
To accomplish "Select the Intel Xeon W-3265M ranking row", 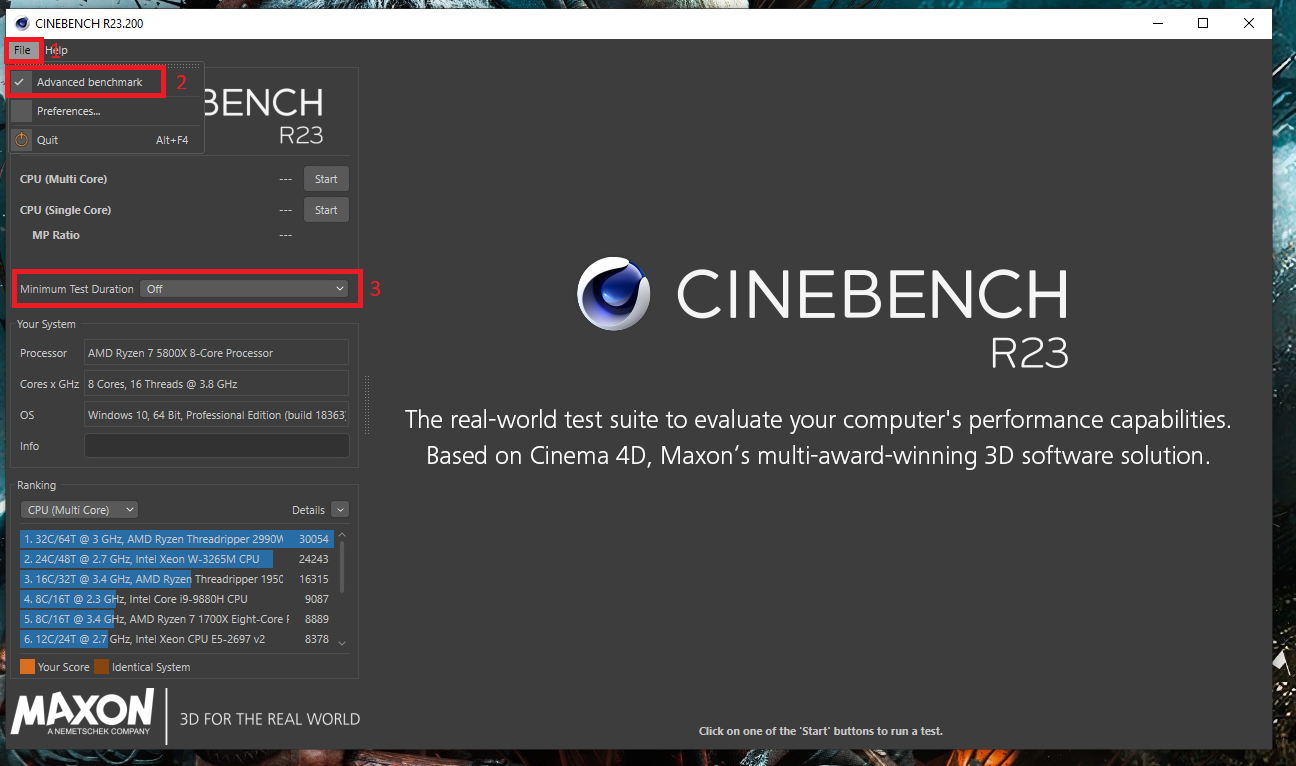I will (x=176, y=559).
